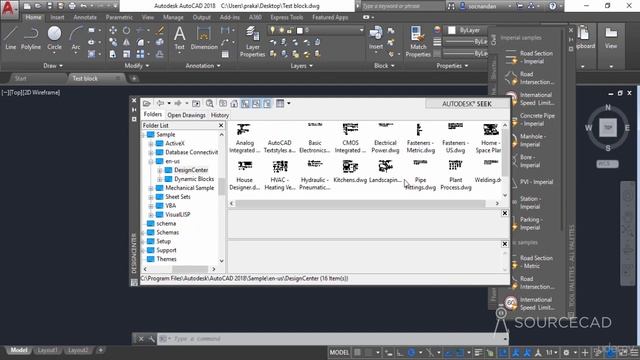Close DesignCenter preview pane

click(x=504, y=213)
